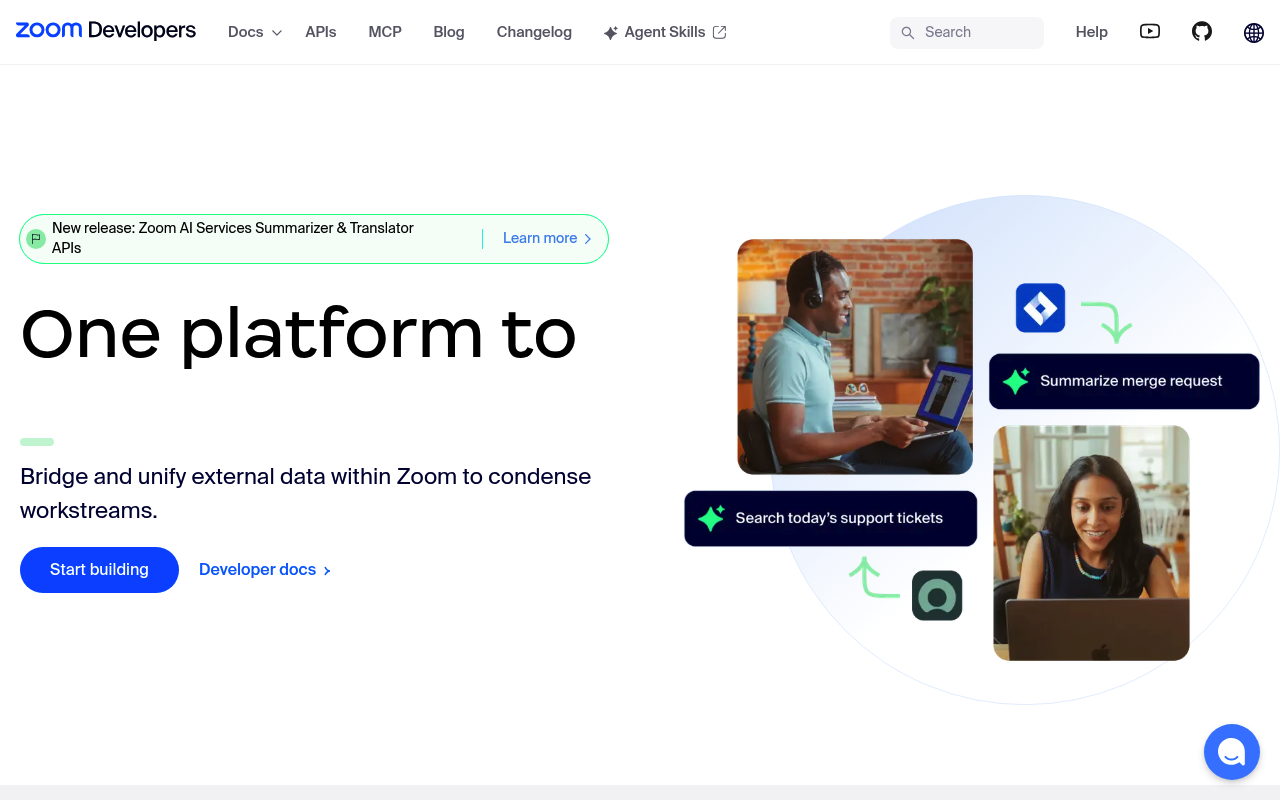This screenshot has height=800, width=1280.
Task: Click the Summarize merge request pill
Action: click(1124, 381)
